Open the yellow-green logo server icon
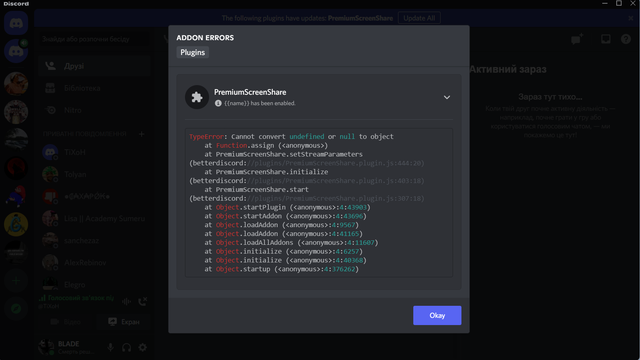 click(16, 224)
